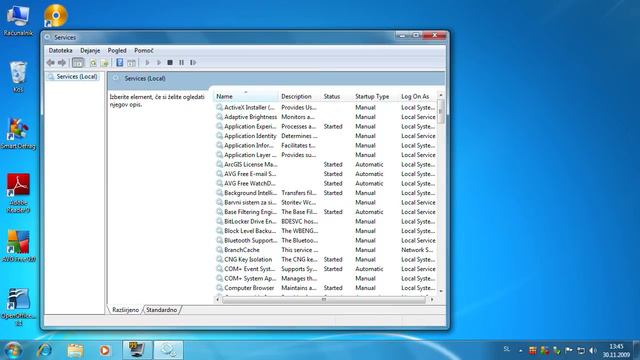Select the OpenOffice desktop shortcut
The image size is (640, 360).
coord(18,307)
